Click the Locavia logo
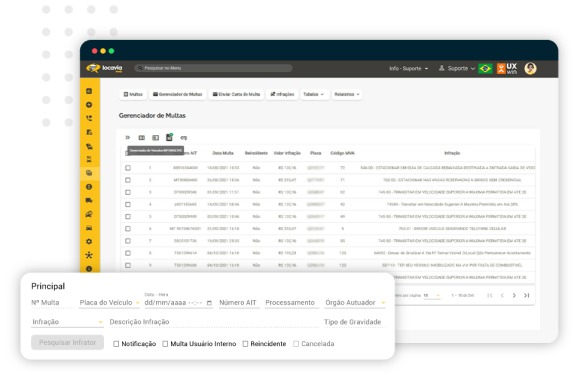580x375 pixels. click(104, 68)
